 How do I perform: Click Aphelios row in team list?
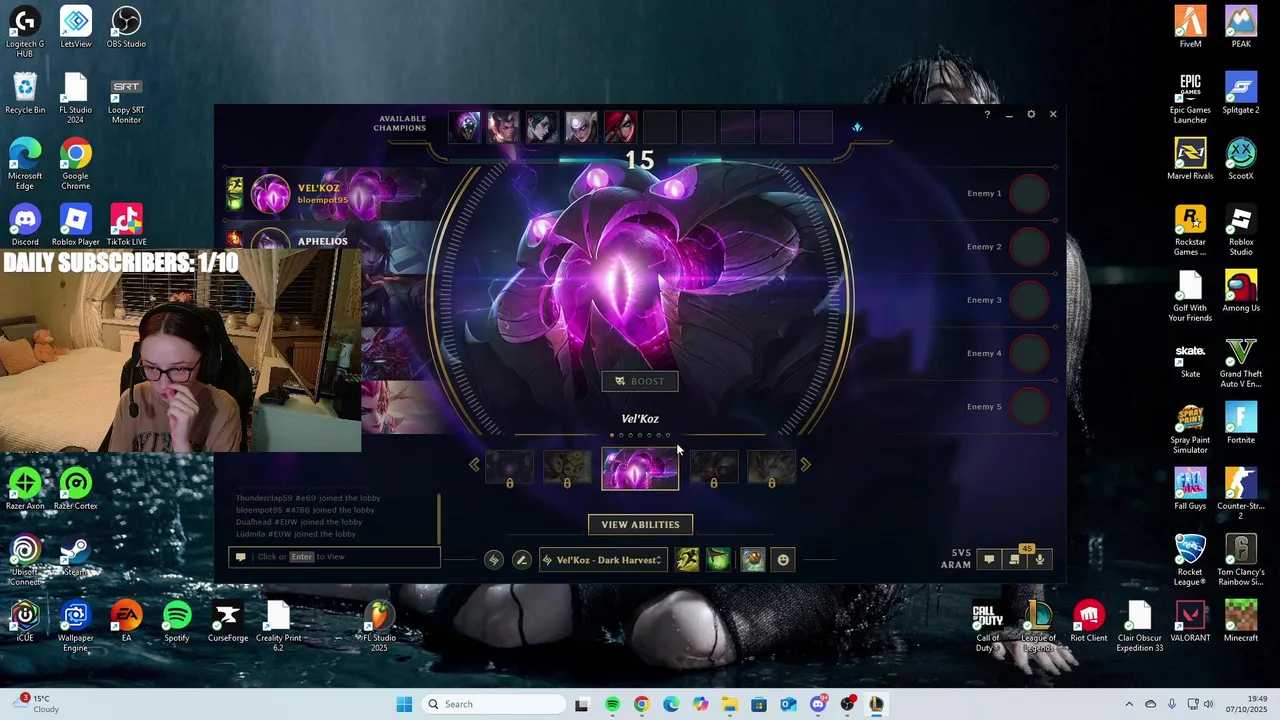(325, 241)
